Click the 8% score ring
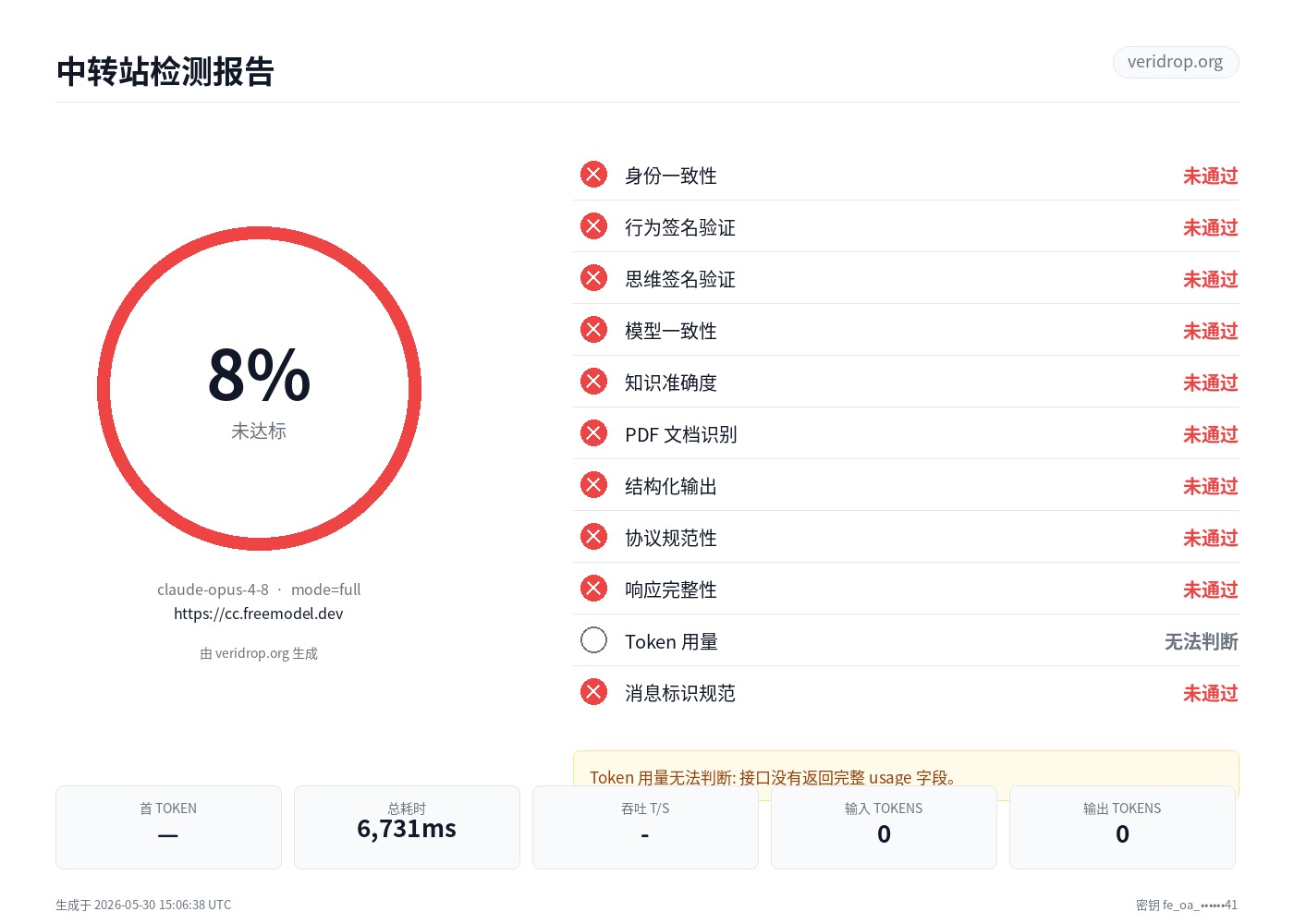 (x=259, y=389)
